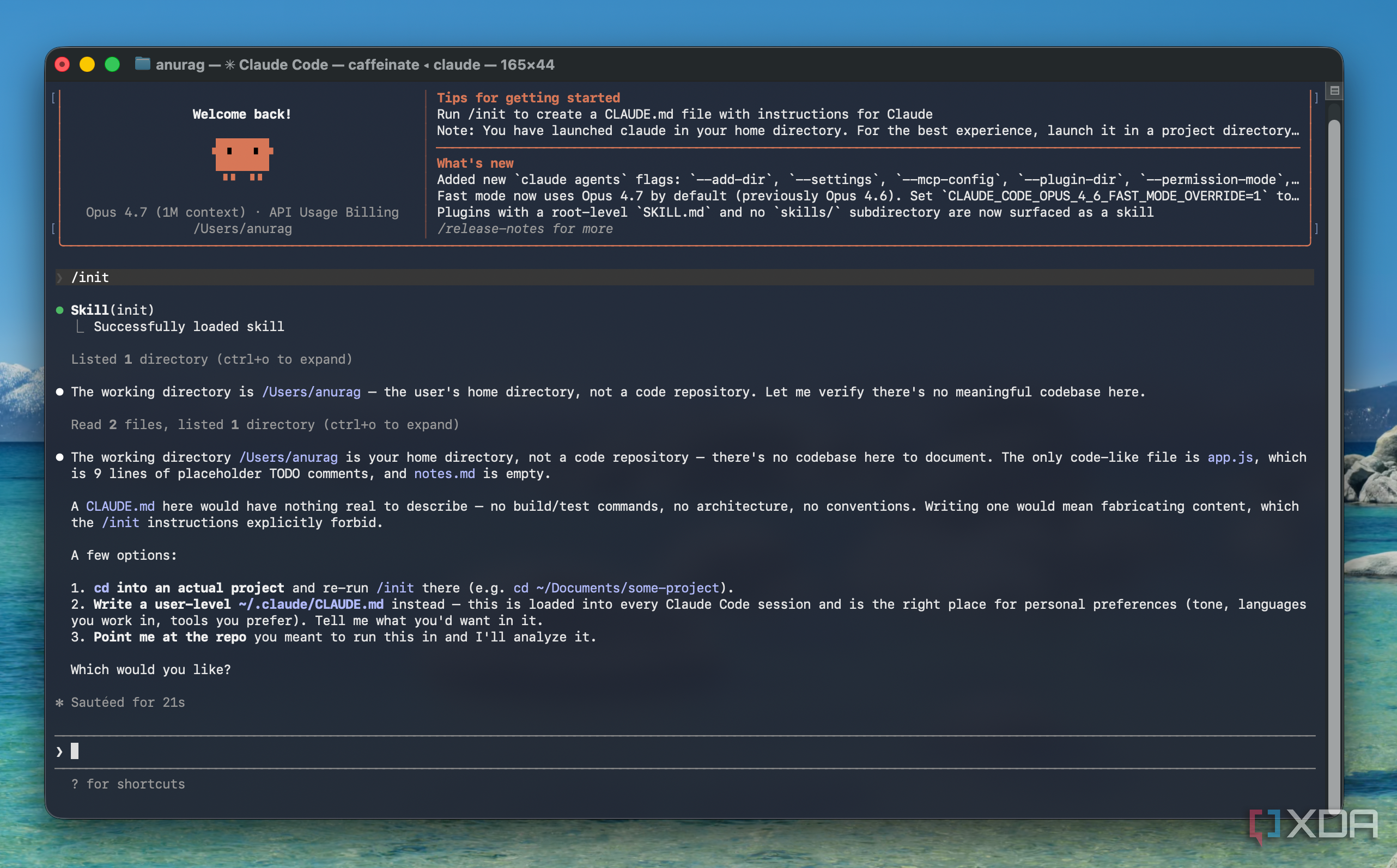Click the asterisk beside Sautéed for 21s
Screen dimensions: 1397x868
[60, 702]
